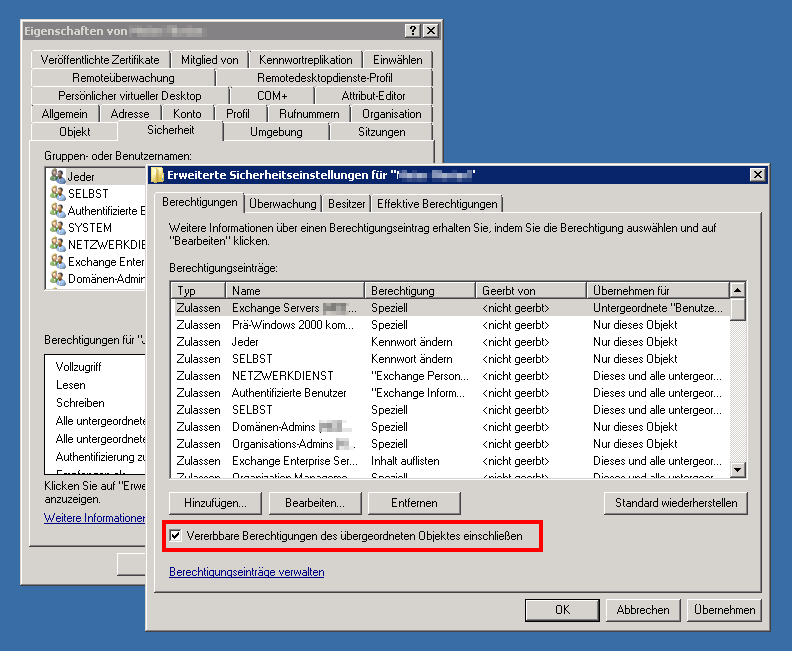Open the Remoteüberwachung tab
The height and width of the screenshot is (651, 792).
coord(123,78)
